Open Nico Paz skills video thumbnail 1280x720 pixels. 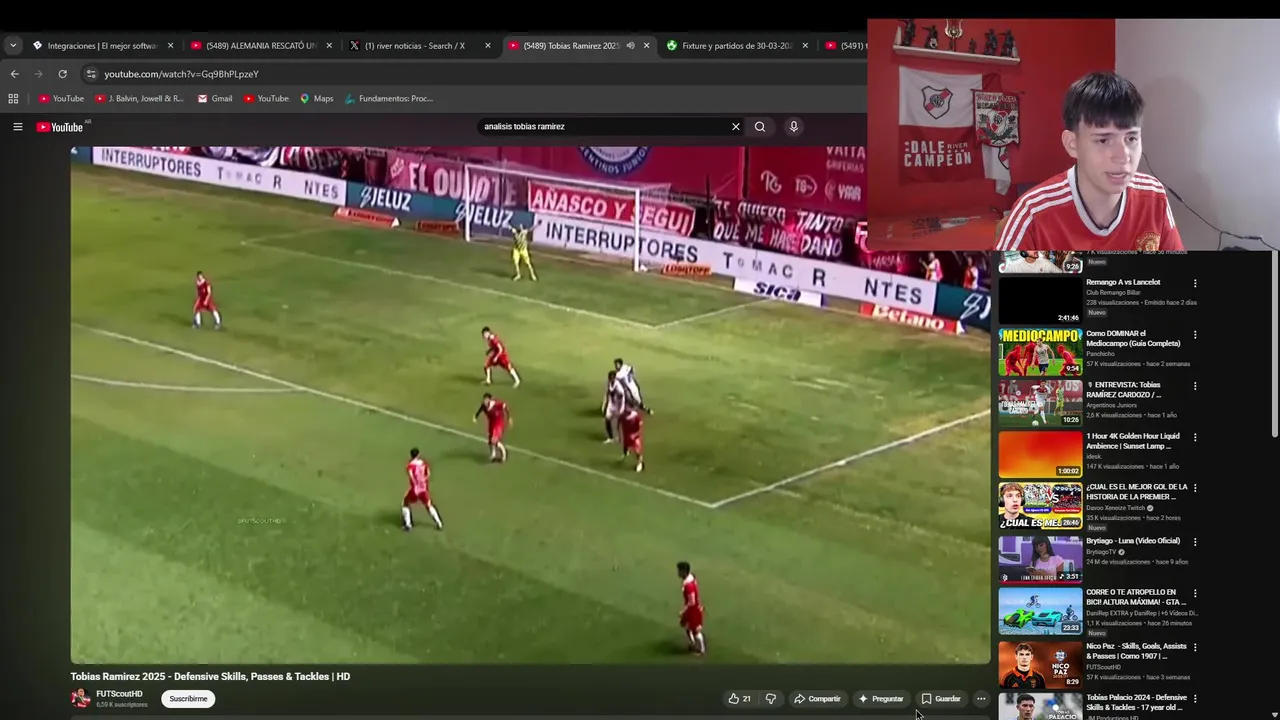click(1040, 664)
